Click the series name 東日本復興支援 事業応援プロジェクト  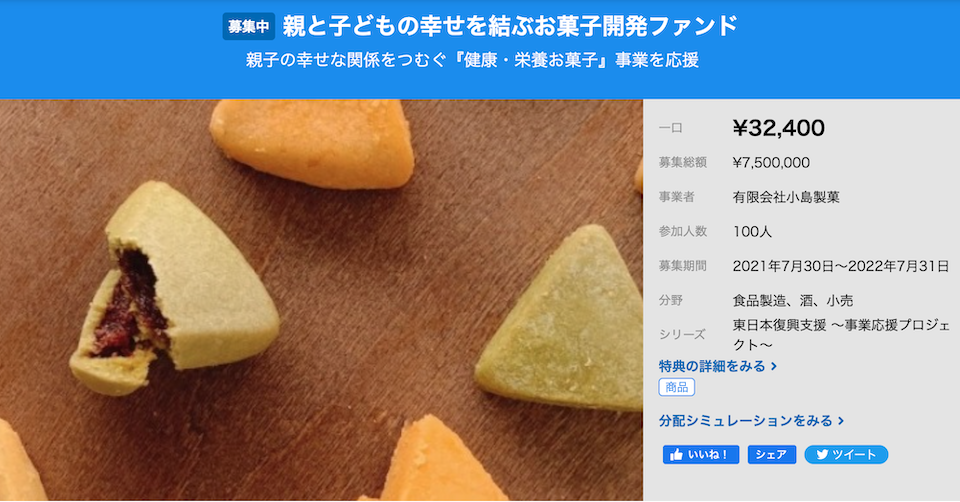[x=841, y=335]
